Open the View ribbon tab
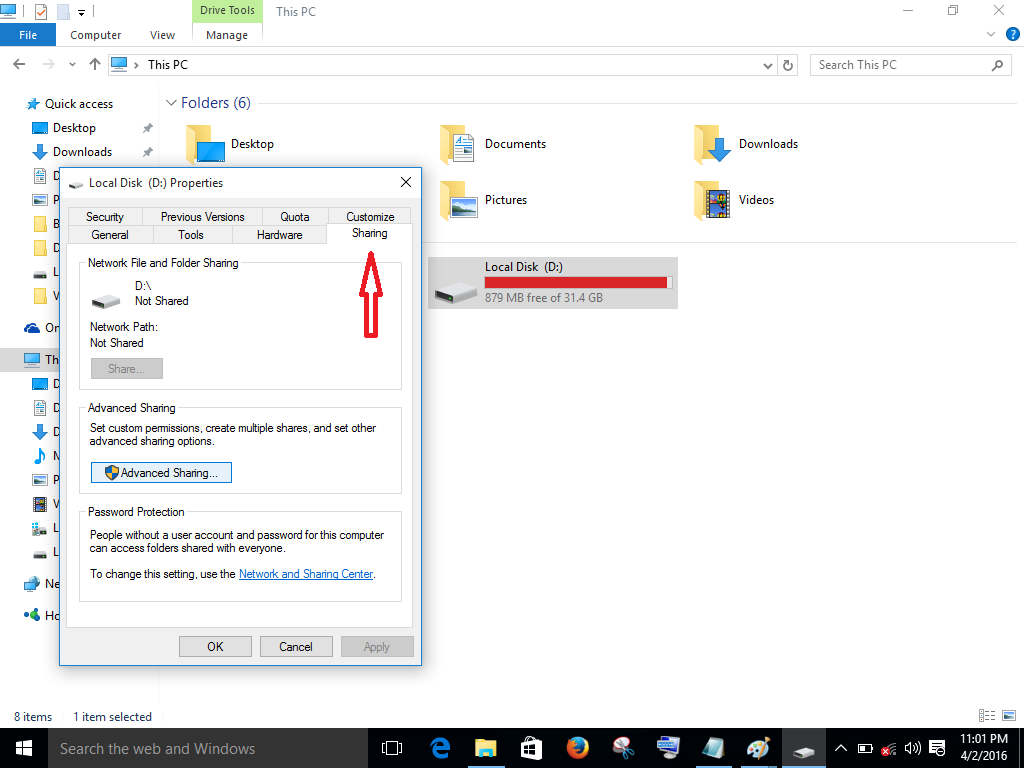The image size is (1024, 768). point(161,34)
